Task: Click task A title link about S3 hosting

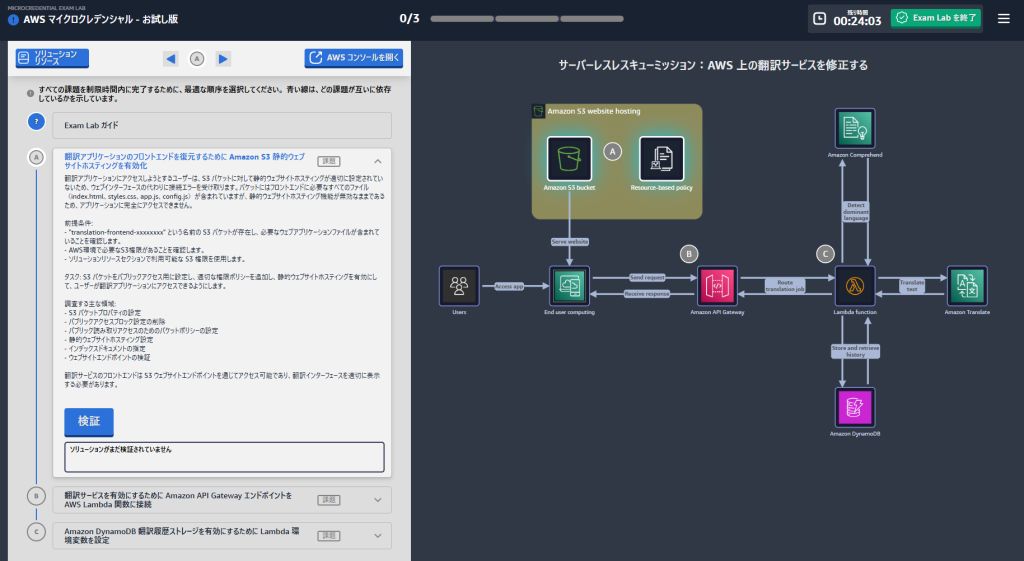Action: pyautogui.click(x=184, y=161)
